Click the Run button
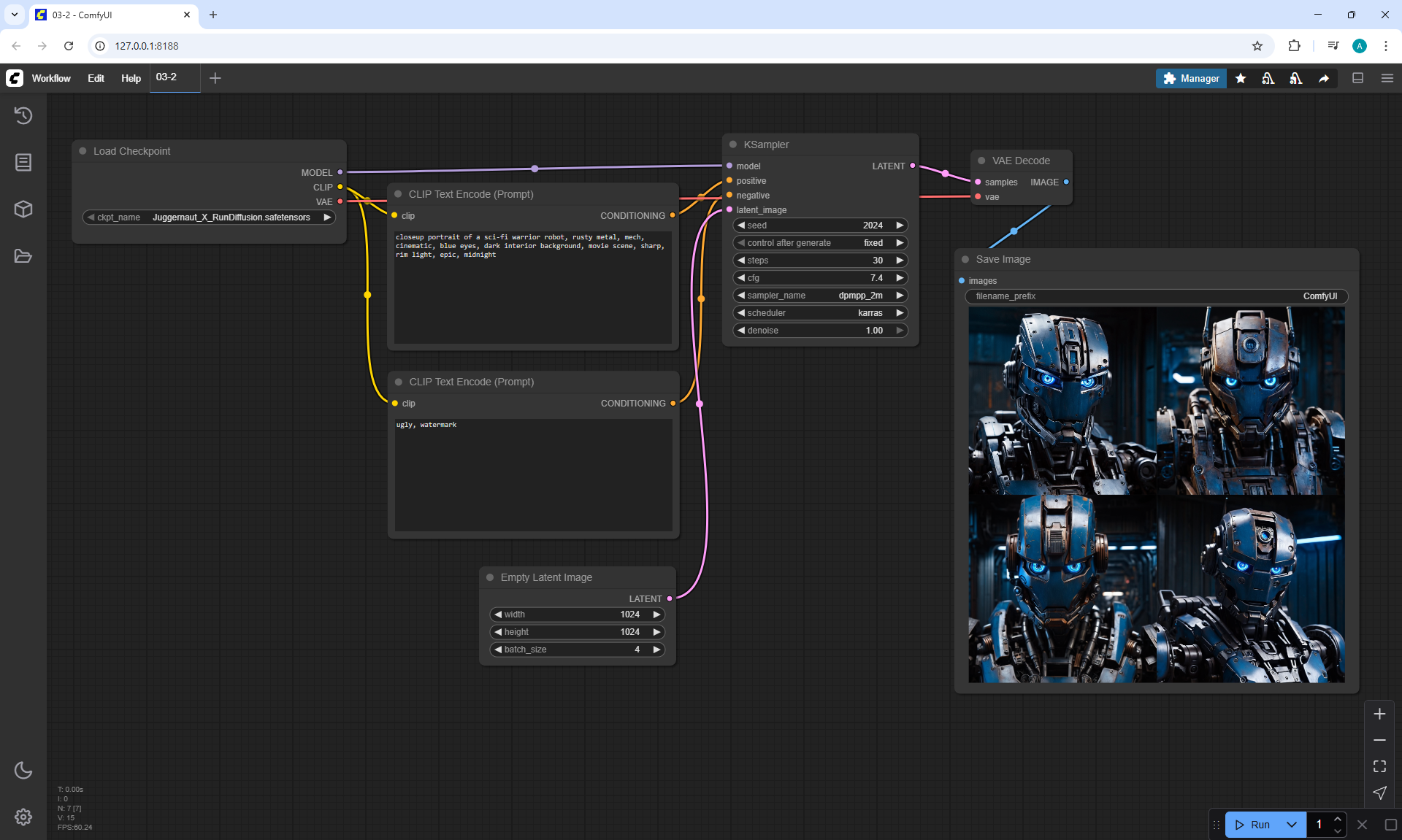This screenshot has width=1402, height=840. [1253, 825]
